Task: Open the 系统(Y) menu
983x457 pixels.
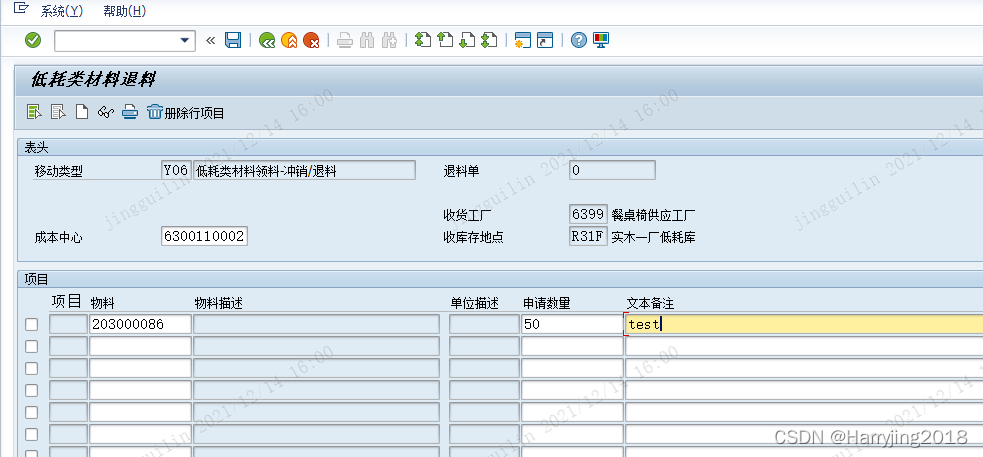Action: pos(61,11)
